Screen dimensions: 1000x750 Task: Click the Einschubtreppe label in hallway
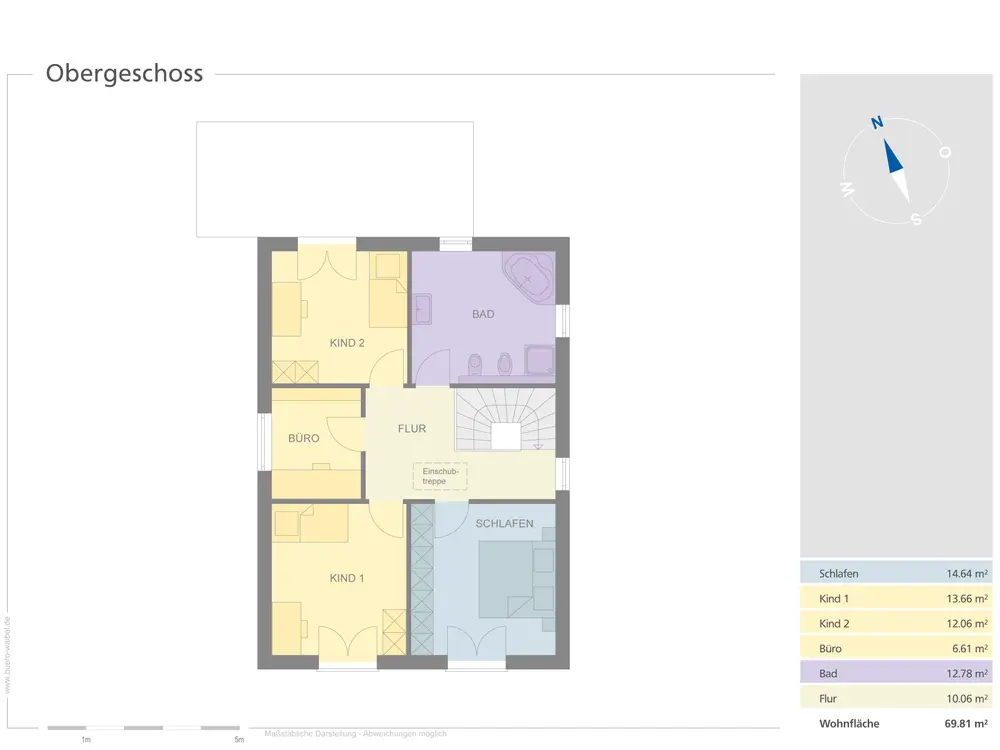click(440, 476)
